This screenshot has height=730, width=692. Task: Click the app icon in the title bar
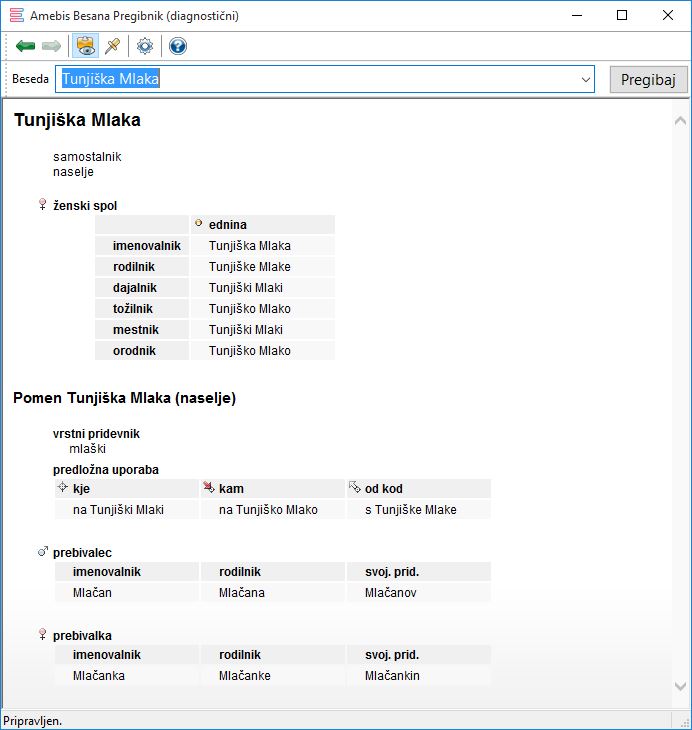pyautogui.click(x=16, y=15)
